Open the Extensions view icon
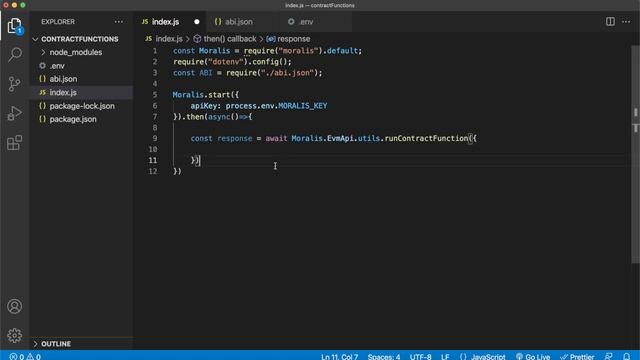 [x=15, y=143]
